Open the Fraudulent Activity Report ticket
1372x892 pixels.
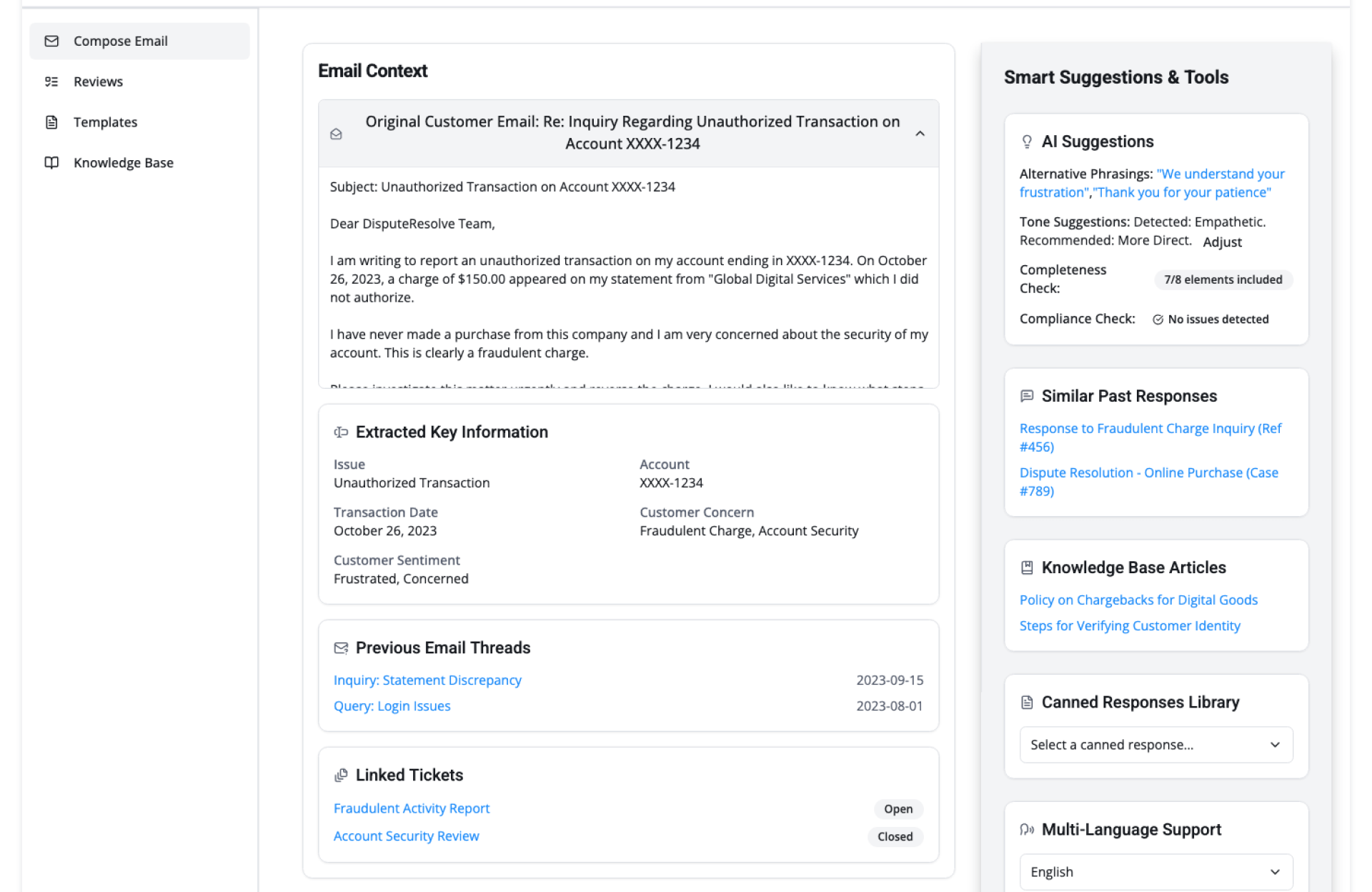point(411,808)
